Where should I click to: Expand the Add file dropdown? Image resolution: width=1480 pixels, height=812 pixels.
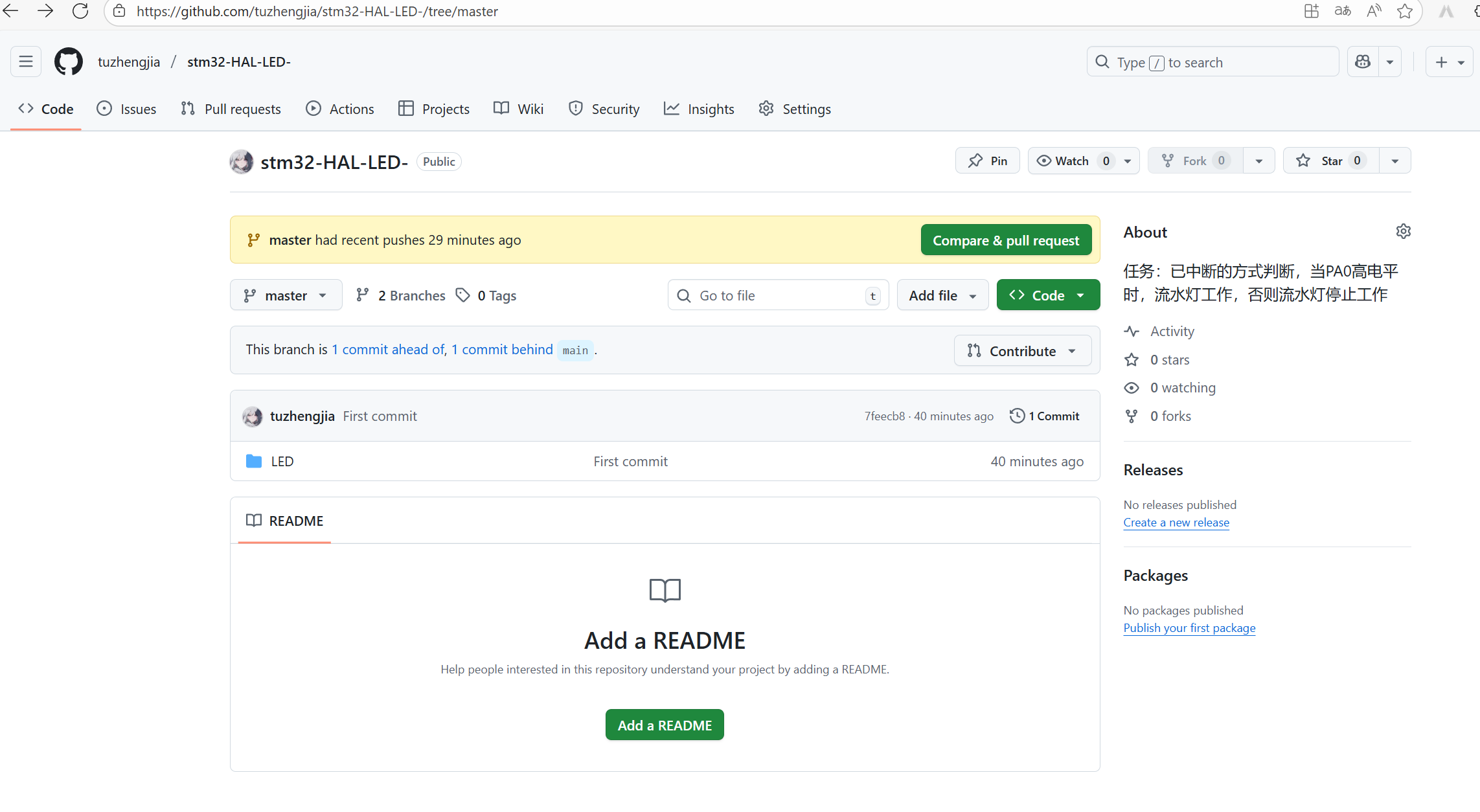tap(942, 295)
